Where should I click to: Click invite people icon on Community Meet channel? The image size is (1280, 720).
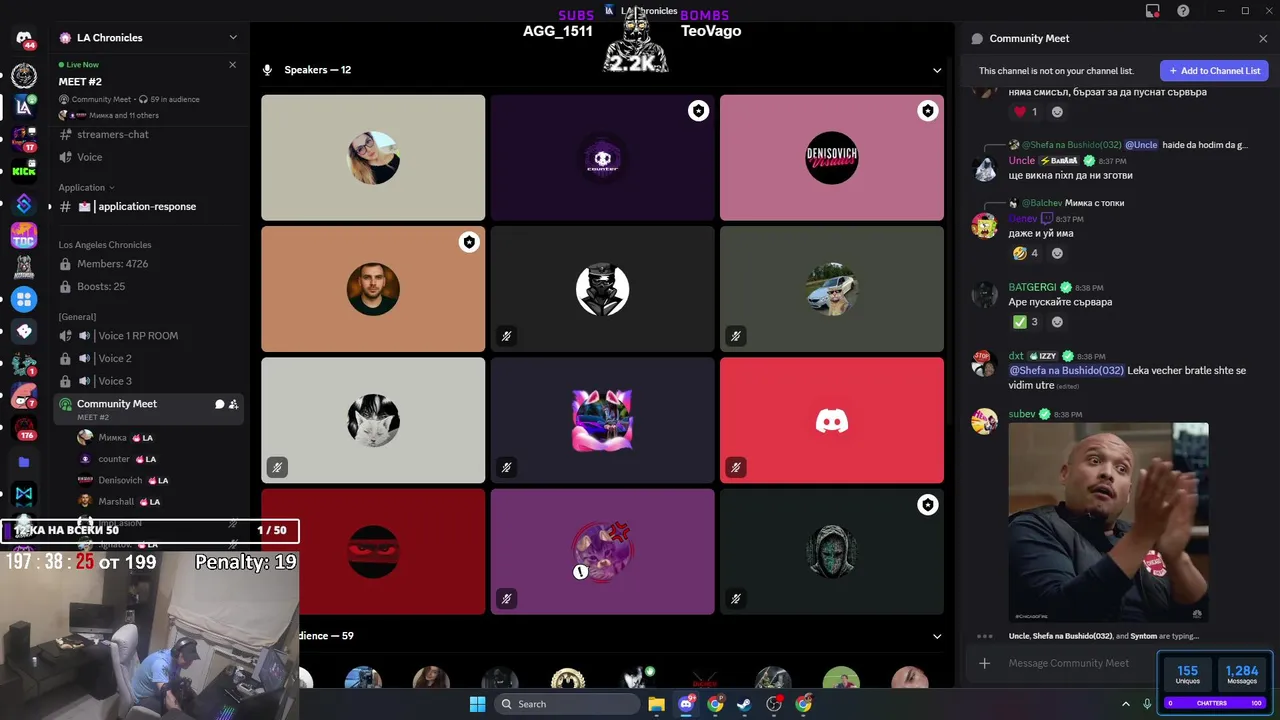pos(233,404)
